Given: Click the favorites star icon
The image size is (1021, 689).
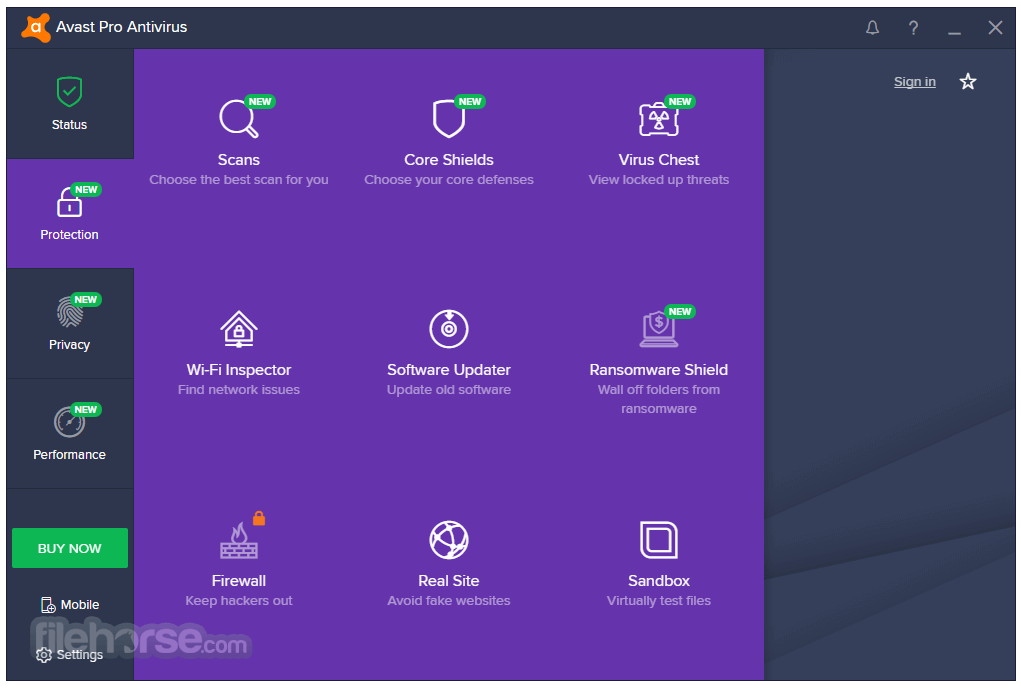Looking at the screenshot, I should point(968,81).
